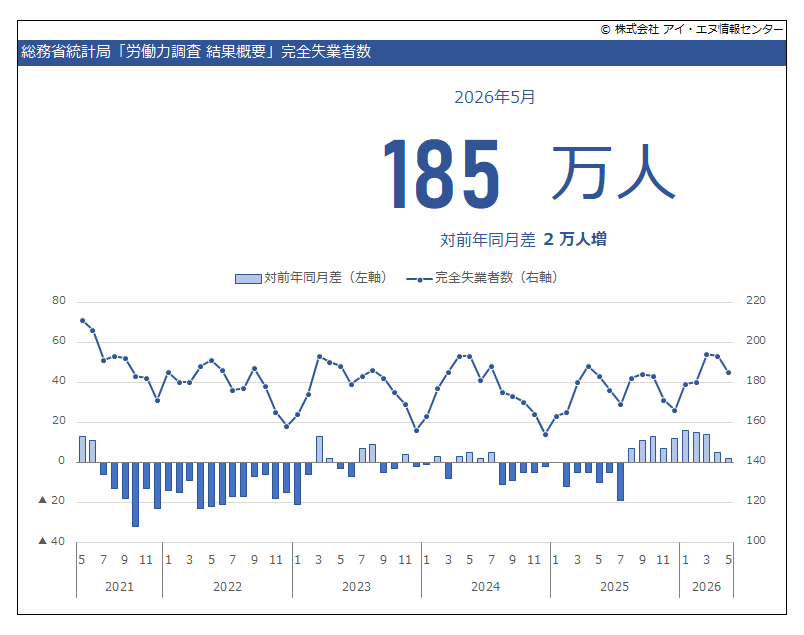The width and height of the screenshot is (804, 635).
Task: Click the date label 2026年5月
Action: (495, 97)
